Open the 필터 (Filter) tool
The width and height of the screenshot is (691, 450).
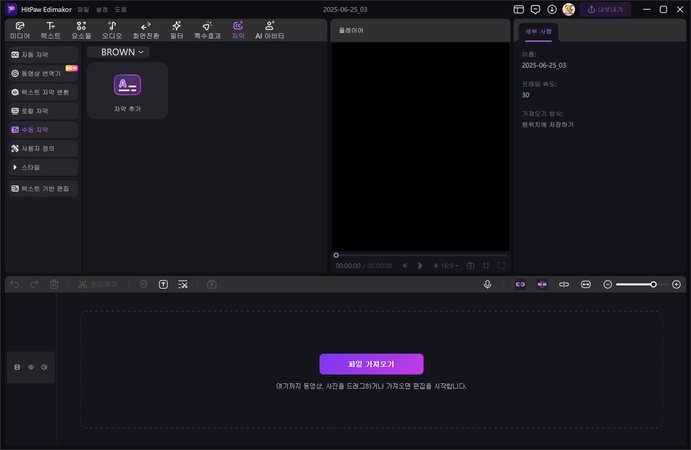(176, 30)
